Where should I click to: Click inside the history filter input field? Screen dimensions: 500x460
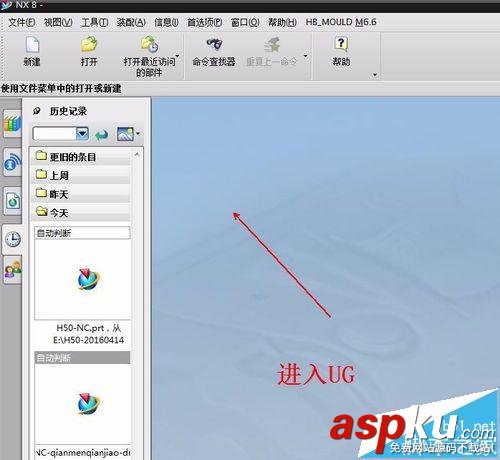54,134
